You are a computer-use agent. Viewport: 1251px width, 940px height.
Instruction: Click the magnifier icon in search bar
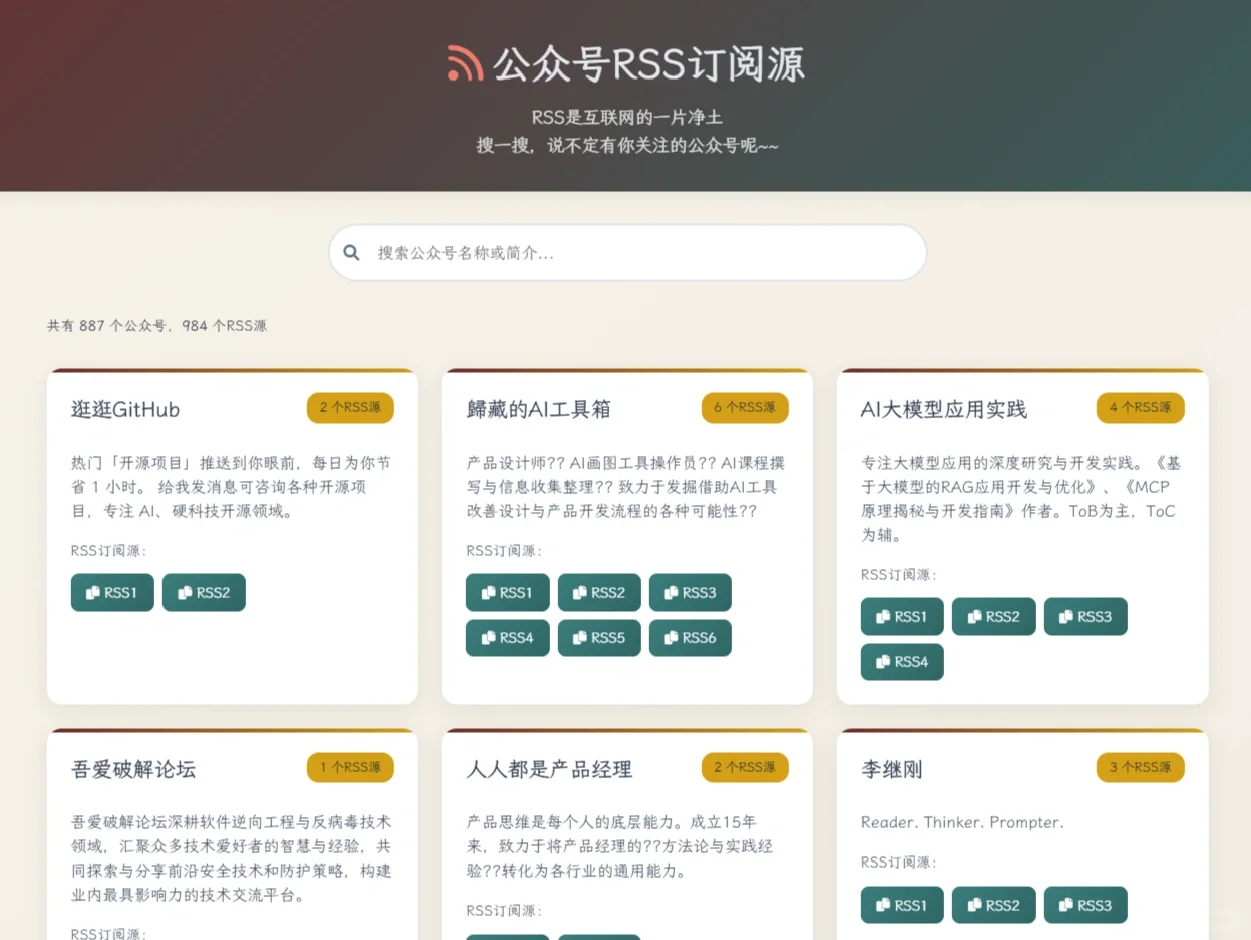351,253
